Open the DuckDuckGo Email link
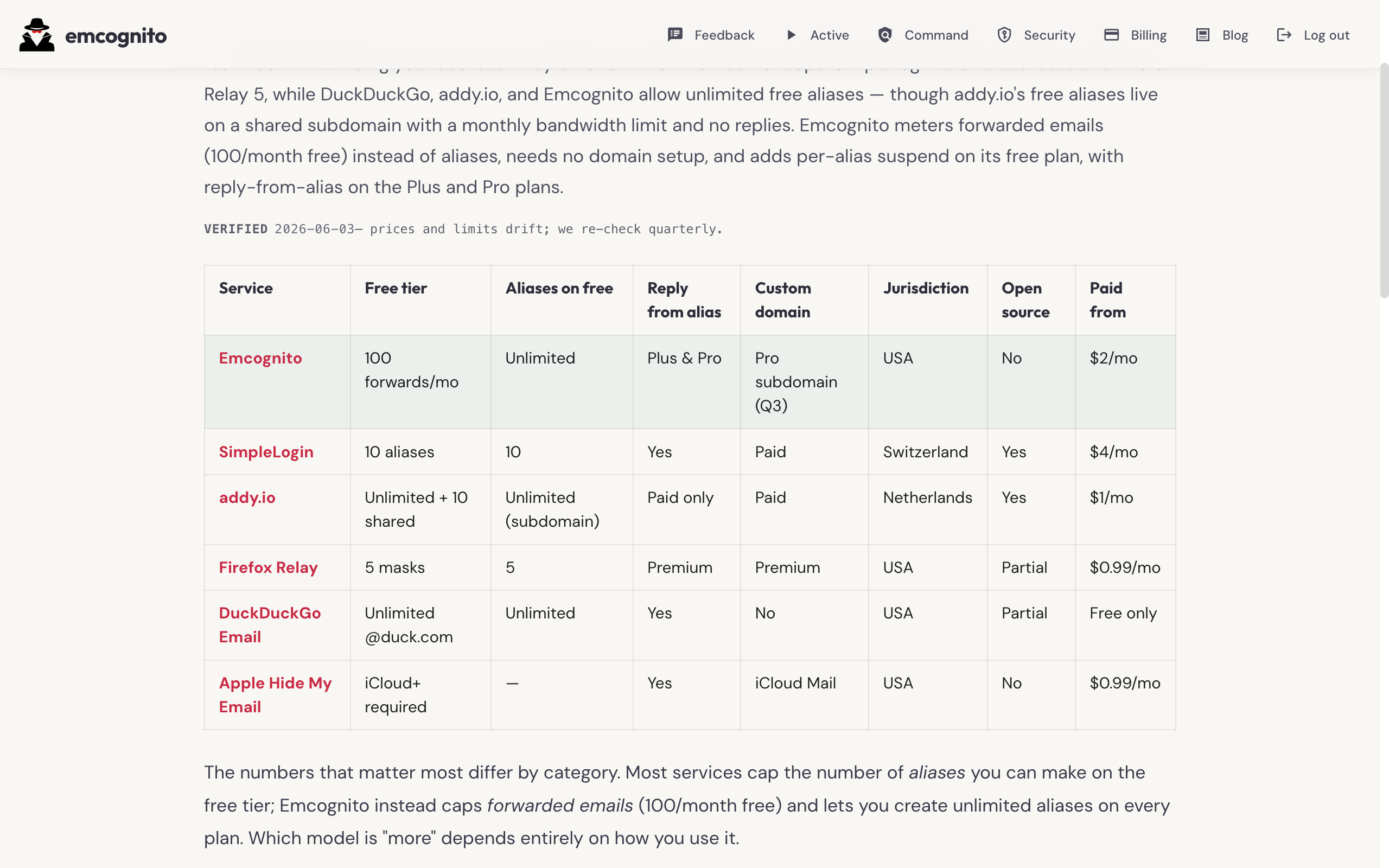This screenshot has height=868, width=1389. pyautogui.click(x=270, y=625)
